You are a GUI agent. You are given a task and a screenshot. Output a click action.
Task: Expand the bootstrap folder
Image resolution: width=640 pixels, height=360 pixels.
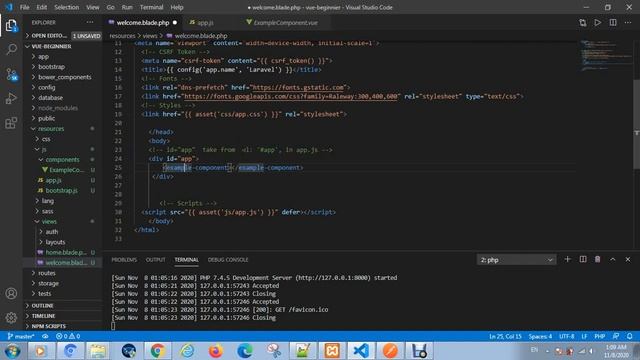63,67
